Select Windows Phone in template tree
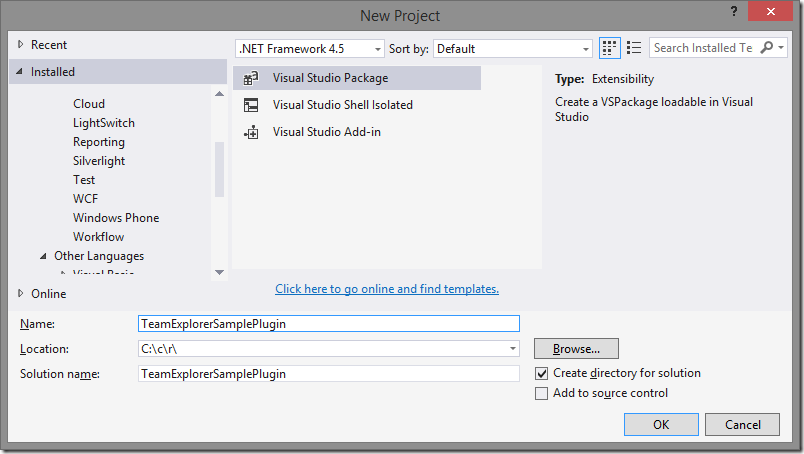 click(116, 218)
